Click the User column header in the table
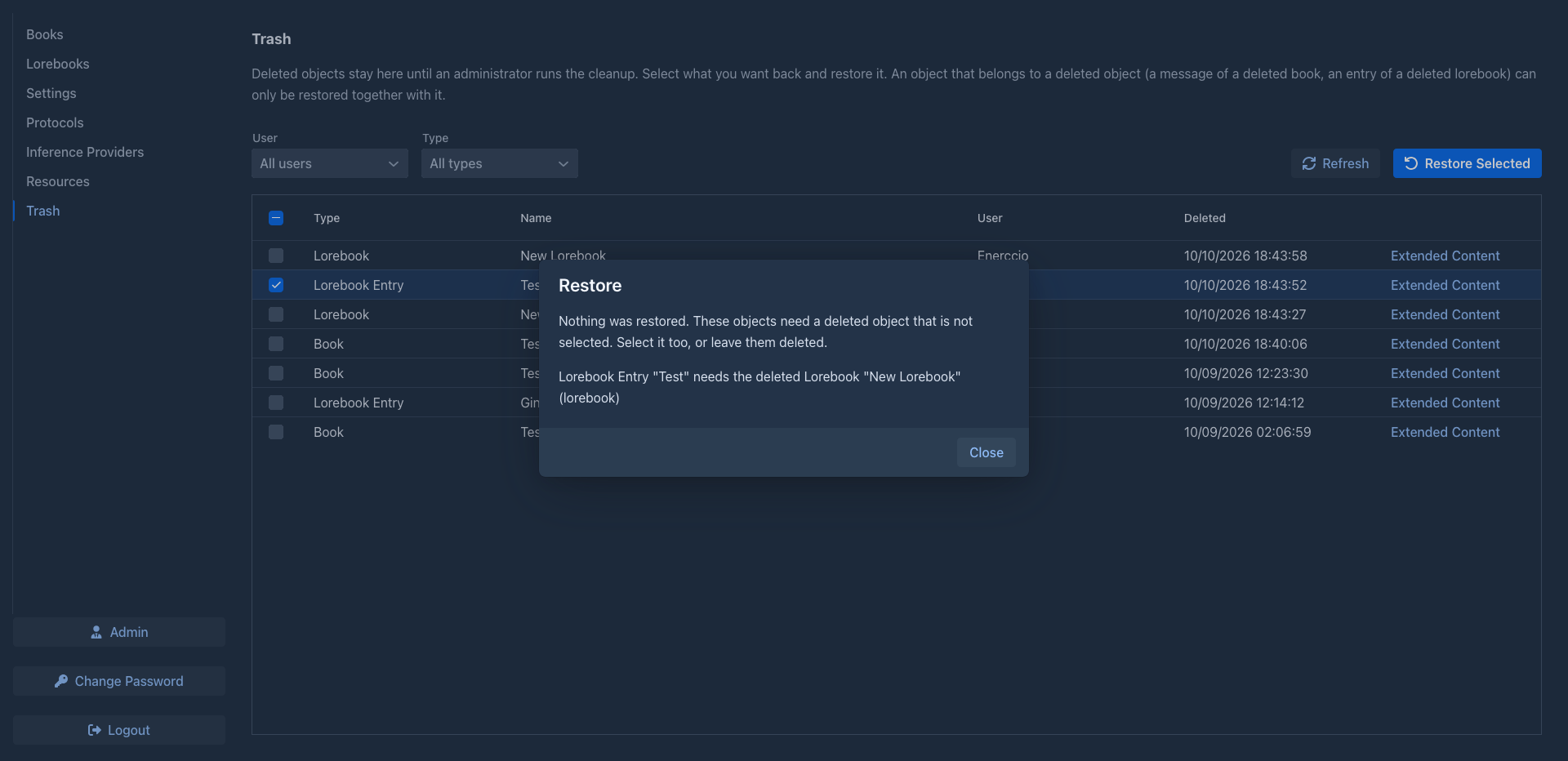The width and height of the screenshot is (1568, 761). 990,218
